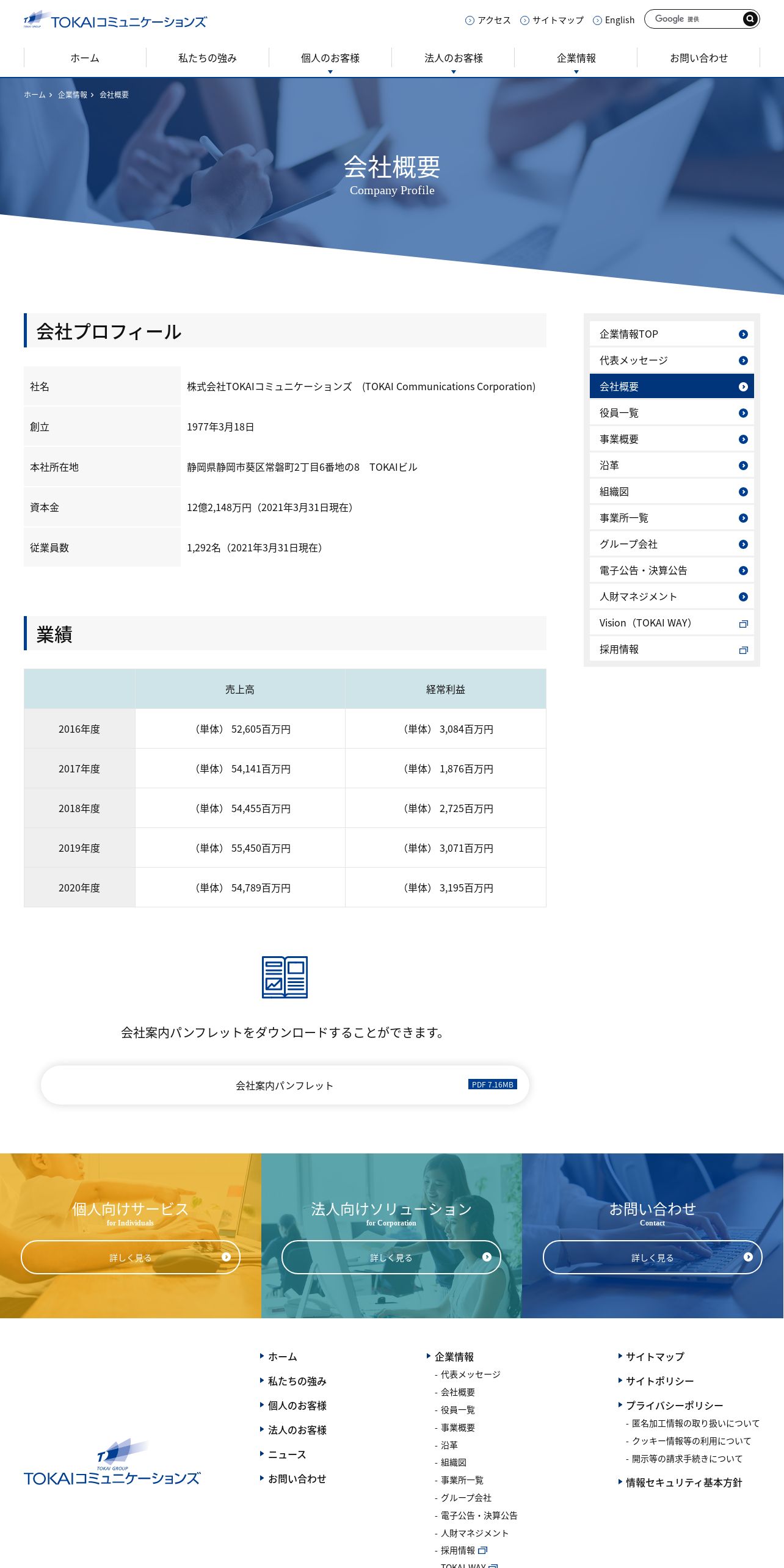Click the TOKAI Communications header logo
This screenshot has height=1568, width=784.
pos(115,20)
